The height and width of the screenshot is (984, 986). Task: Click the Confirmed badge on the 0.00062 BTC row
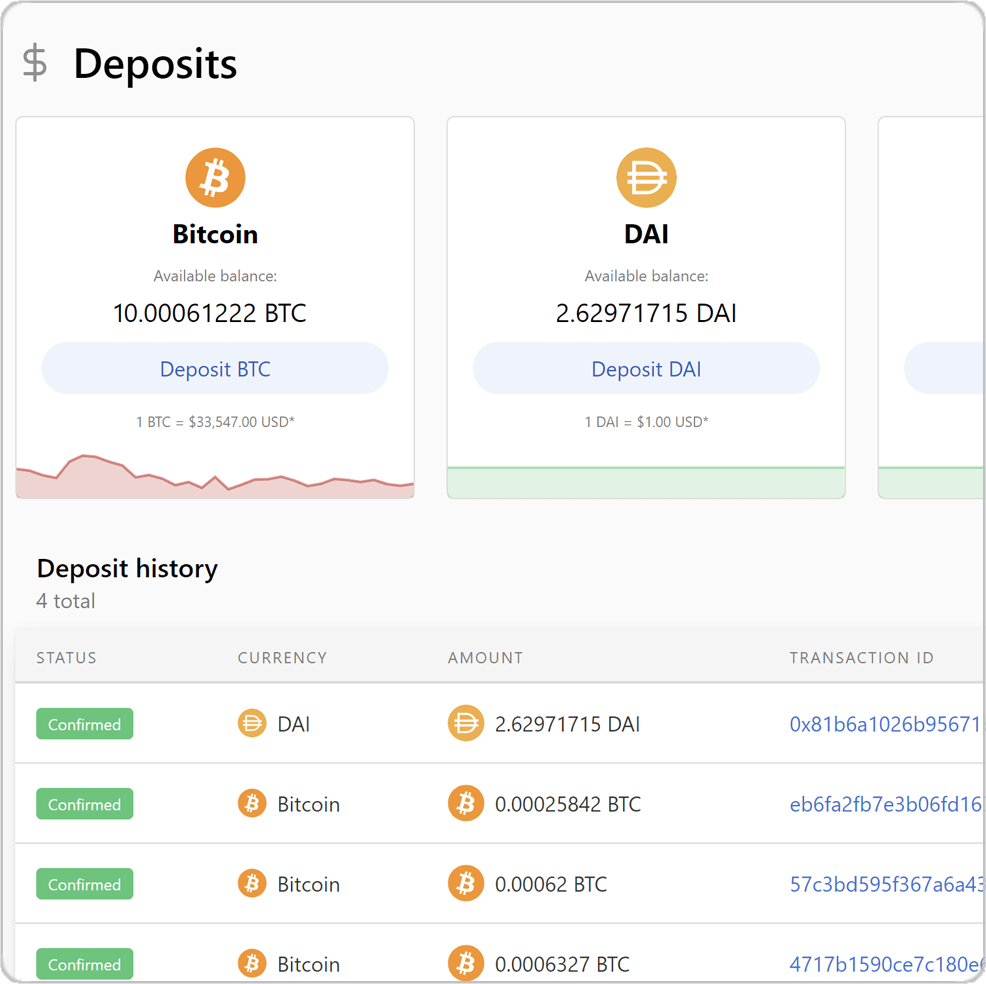pos(84,883)
